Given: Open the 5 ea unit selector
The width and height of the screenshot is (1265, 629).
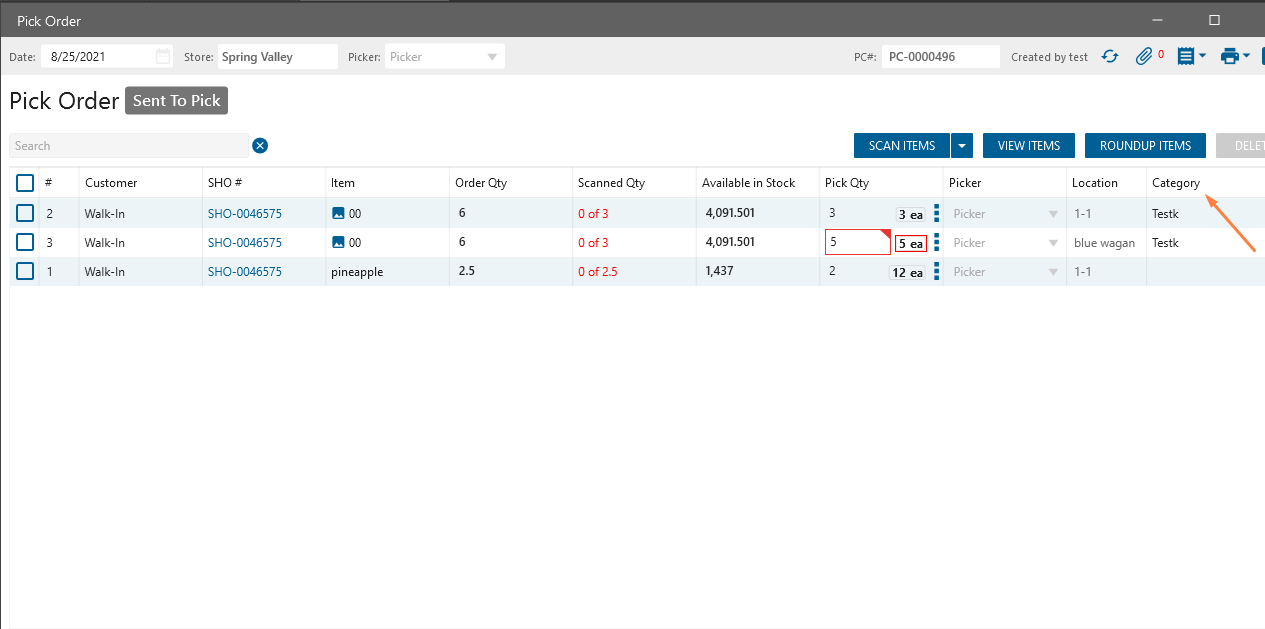Looking at the screenshot, I should (x=911, y=243).
